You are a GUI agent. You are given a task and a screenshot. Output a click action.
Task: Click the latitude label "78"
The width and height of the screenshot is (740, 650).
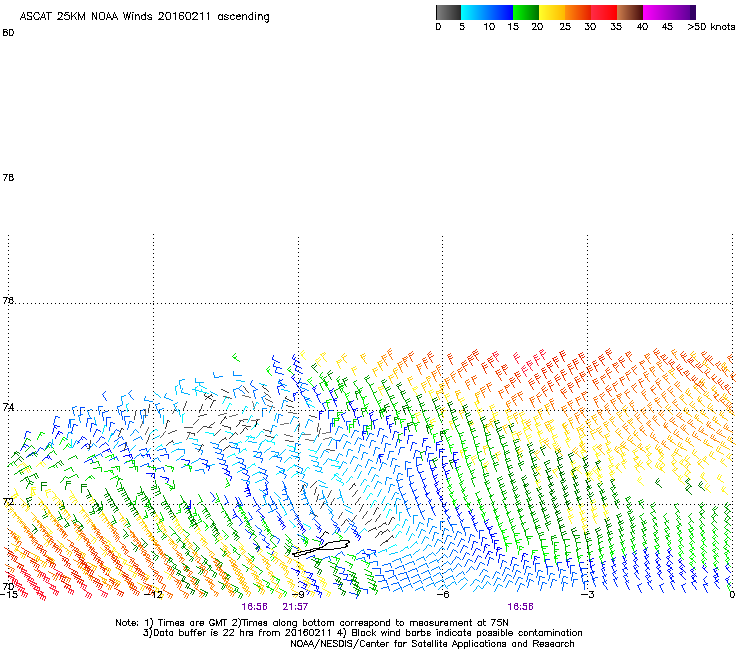[x=8, y=177]
